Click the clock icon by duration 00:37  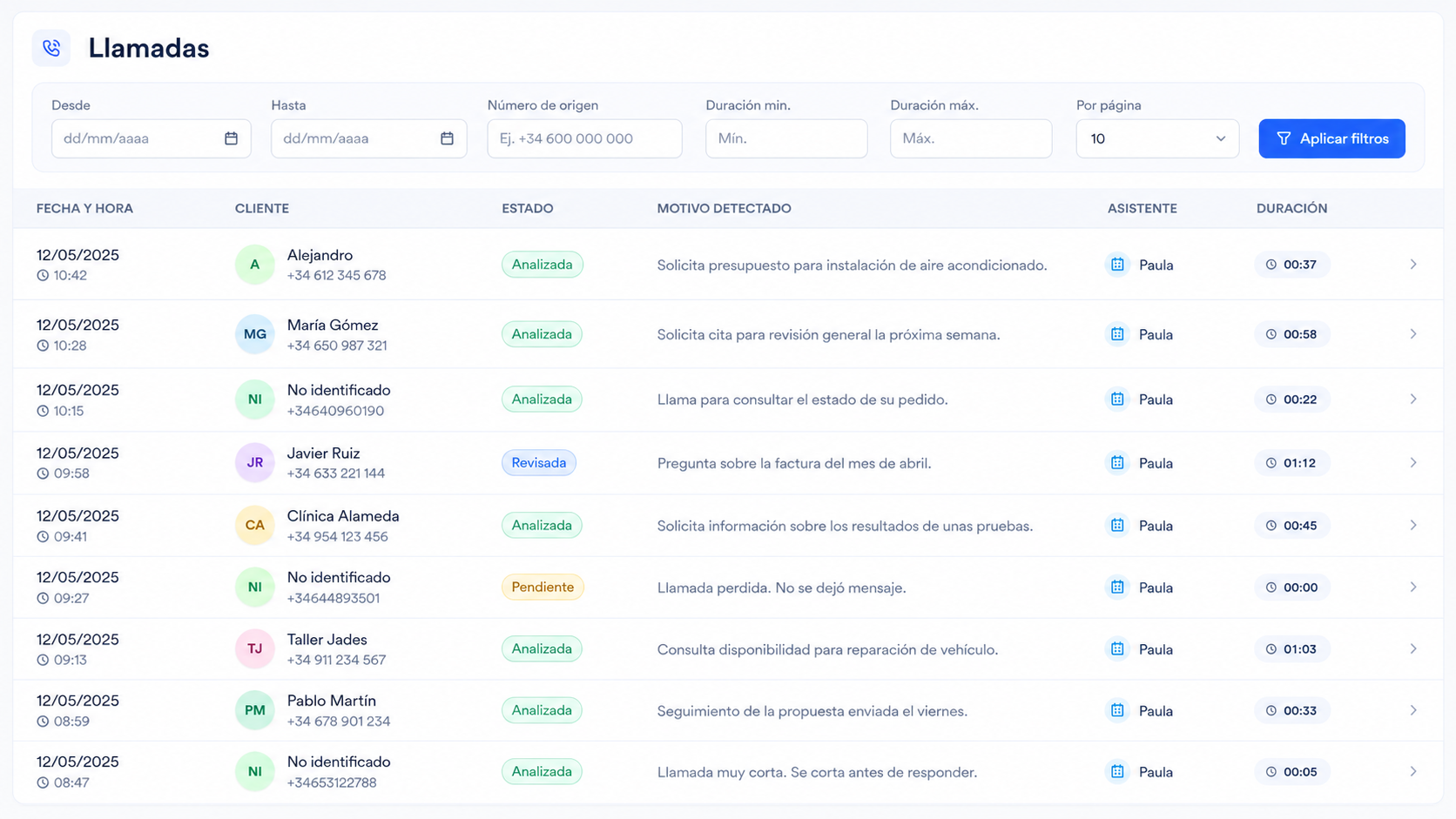[1271, 265]
